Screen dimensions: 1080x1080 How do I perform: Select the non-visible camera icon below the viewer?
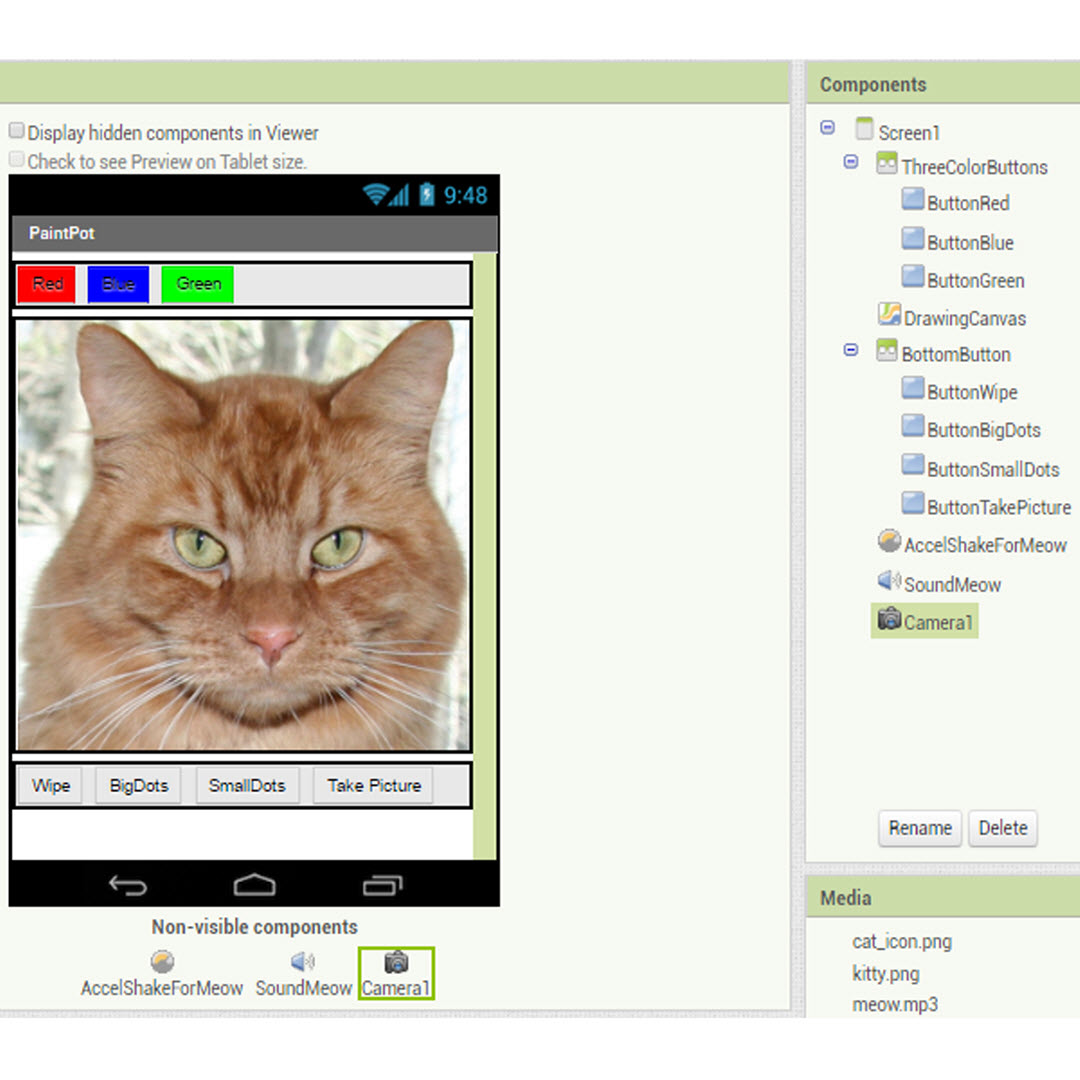coord(396,962)
